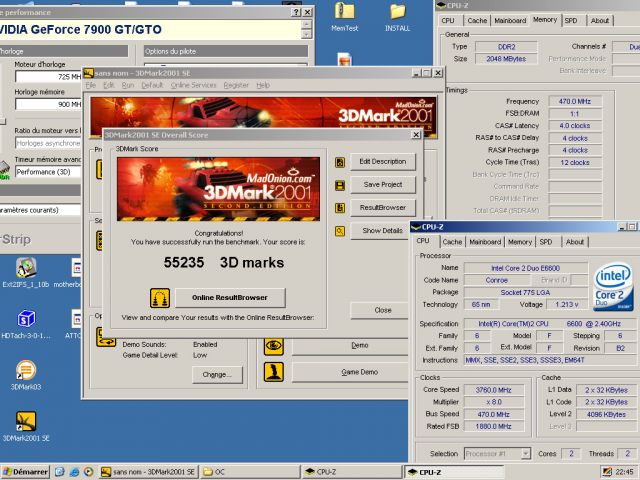Click the Core Speed 3760.0 MHz value
640x480 pixels.
coord(493,390)
